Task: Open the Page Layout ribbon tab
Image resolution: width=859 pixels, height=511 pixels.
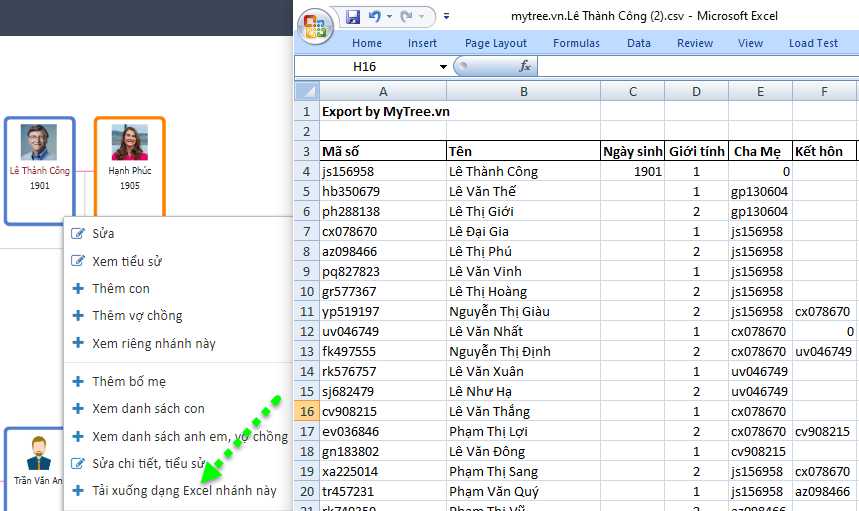Action: [x=495, y=43]
